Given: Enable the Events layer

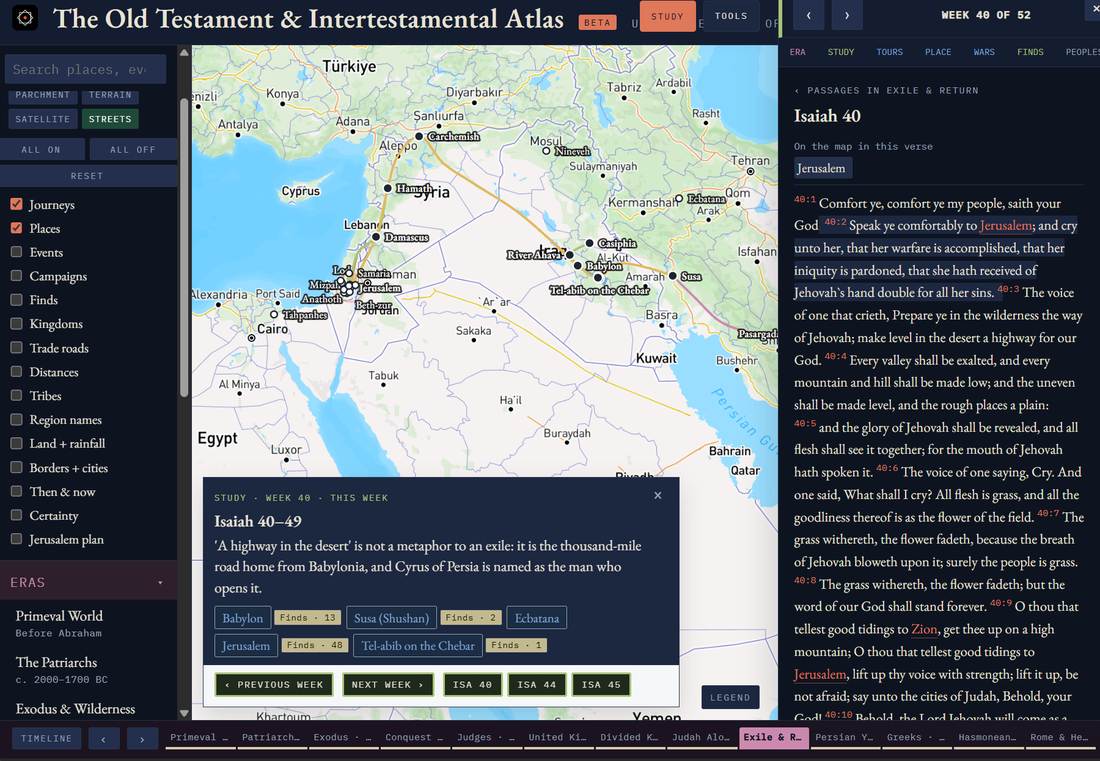Looking at the screenshot, I should click(17, 252).
